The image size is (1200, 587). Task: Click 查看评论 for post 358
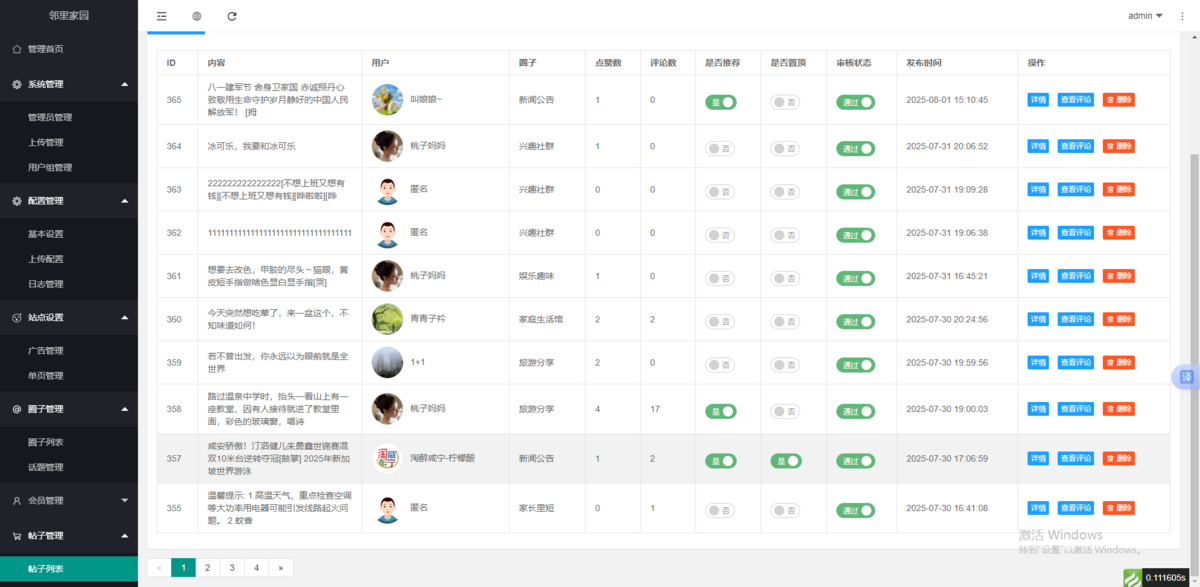pyautogui.click(x=1076, y=411)
